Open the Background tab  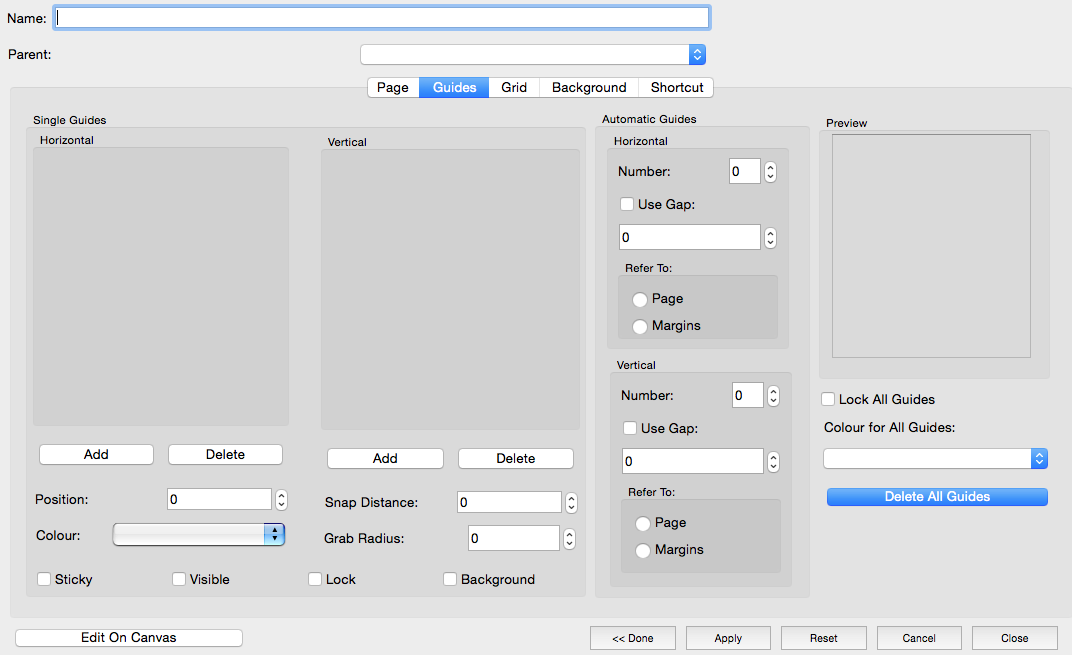pos(589,88)
